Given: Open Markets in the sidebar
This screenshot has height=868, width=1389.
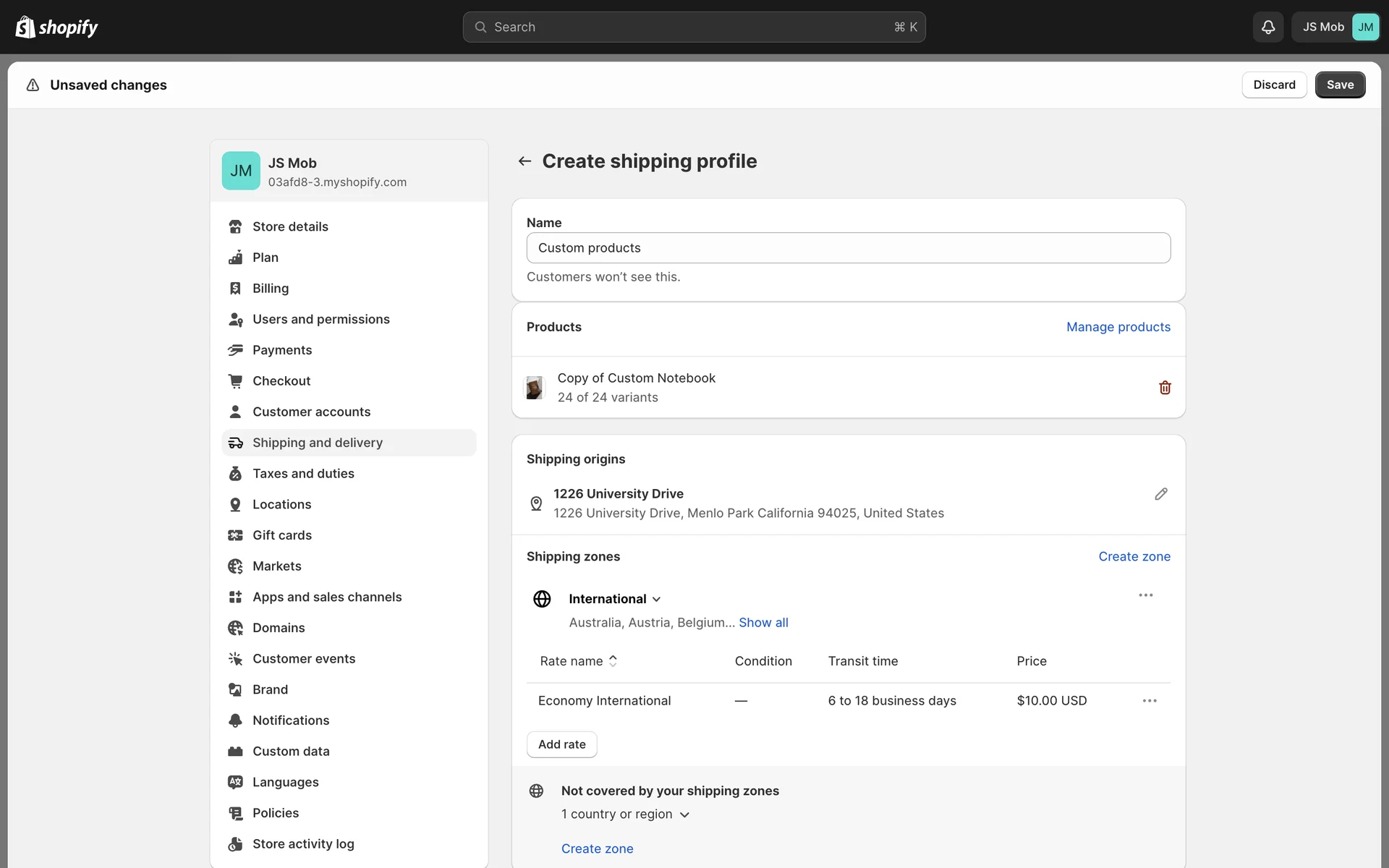Looking at the screenshot, I should pyautogui.click(x=276, y=566).
